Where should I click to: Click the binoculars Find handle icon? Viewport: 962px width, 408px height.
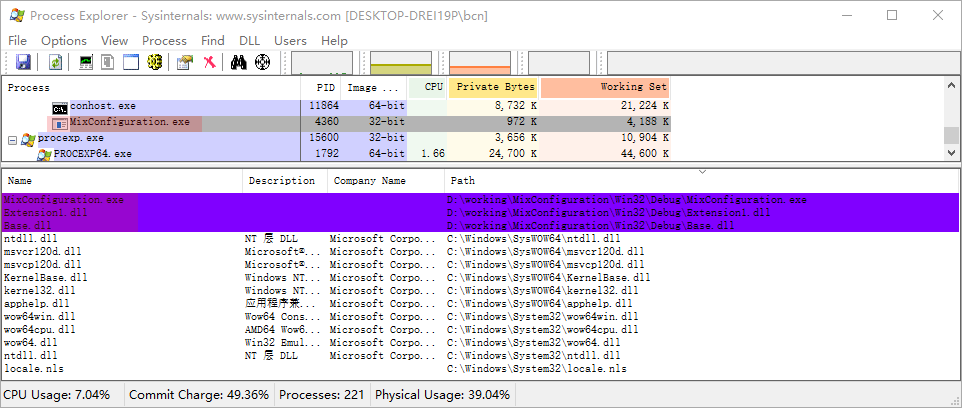click(x=239, y=62)
